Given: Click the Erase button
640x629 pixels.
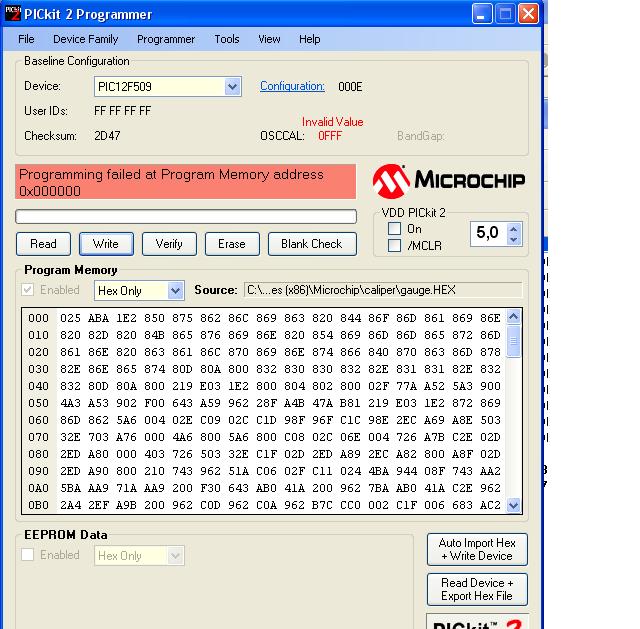Looking at the screenshot, I should tap(232, 244).
